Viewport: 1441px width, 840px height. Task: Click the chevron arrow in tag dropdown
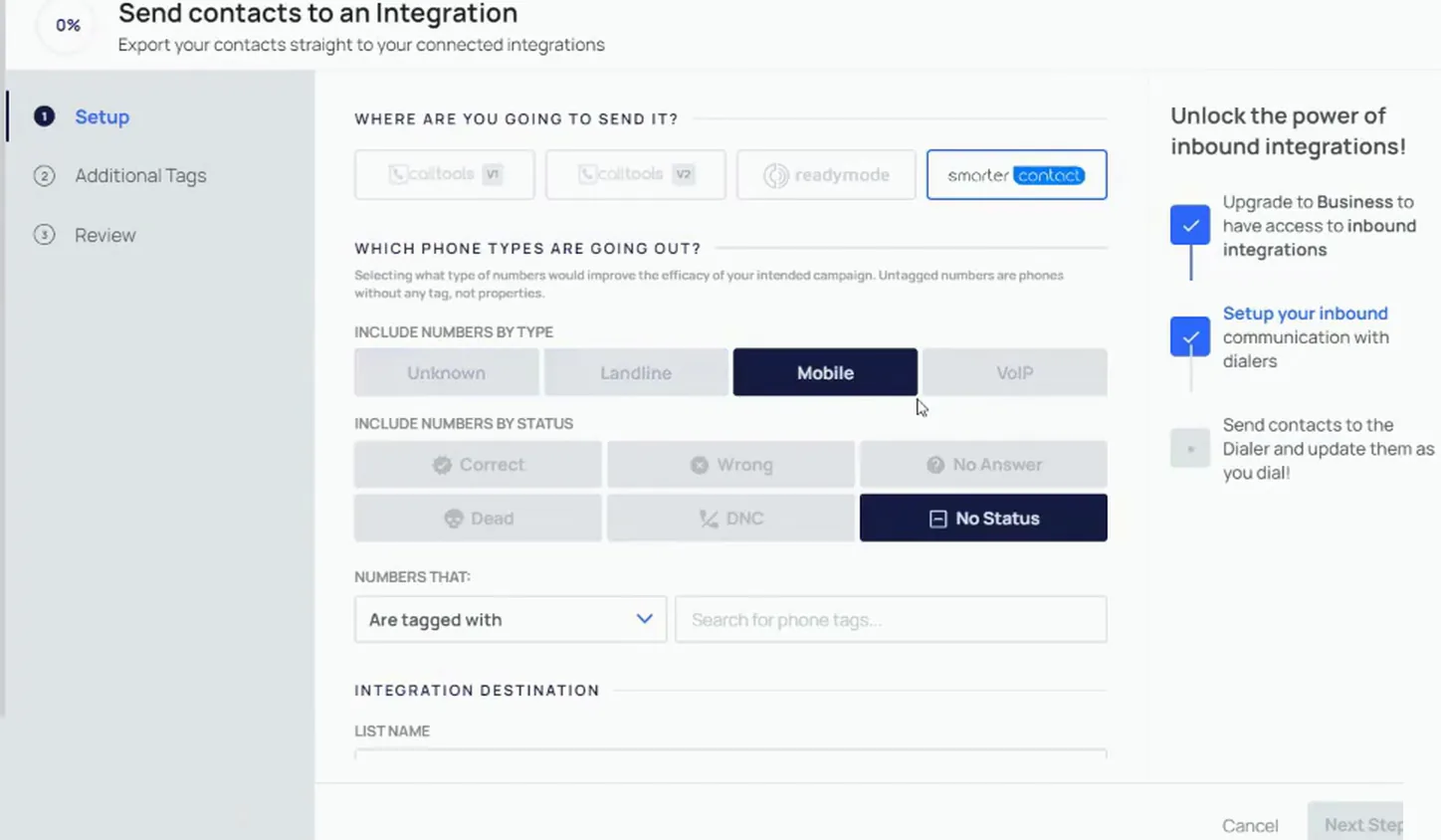[644, 619]
